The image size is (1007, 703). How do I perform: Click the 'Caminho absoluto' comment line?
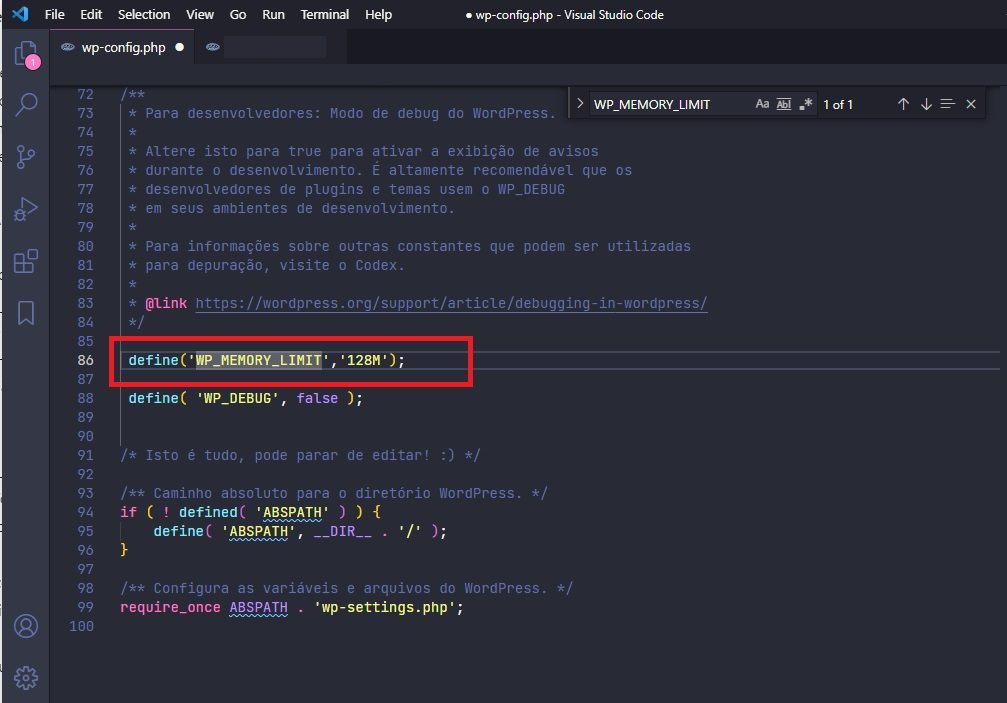(333, 493)
